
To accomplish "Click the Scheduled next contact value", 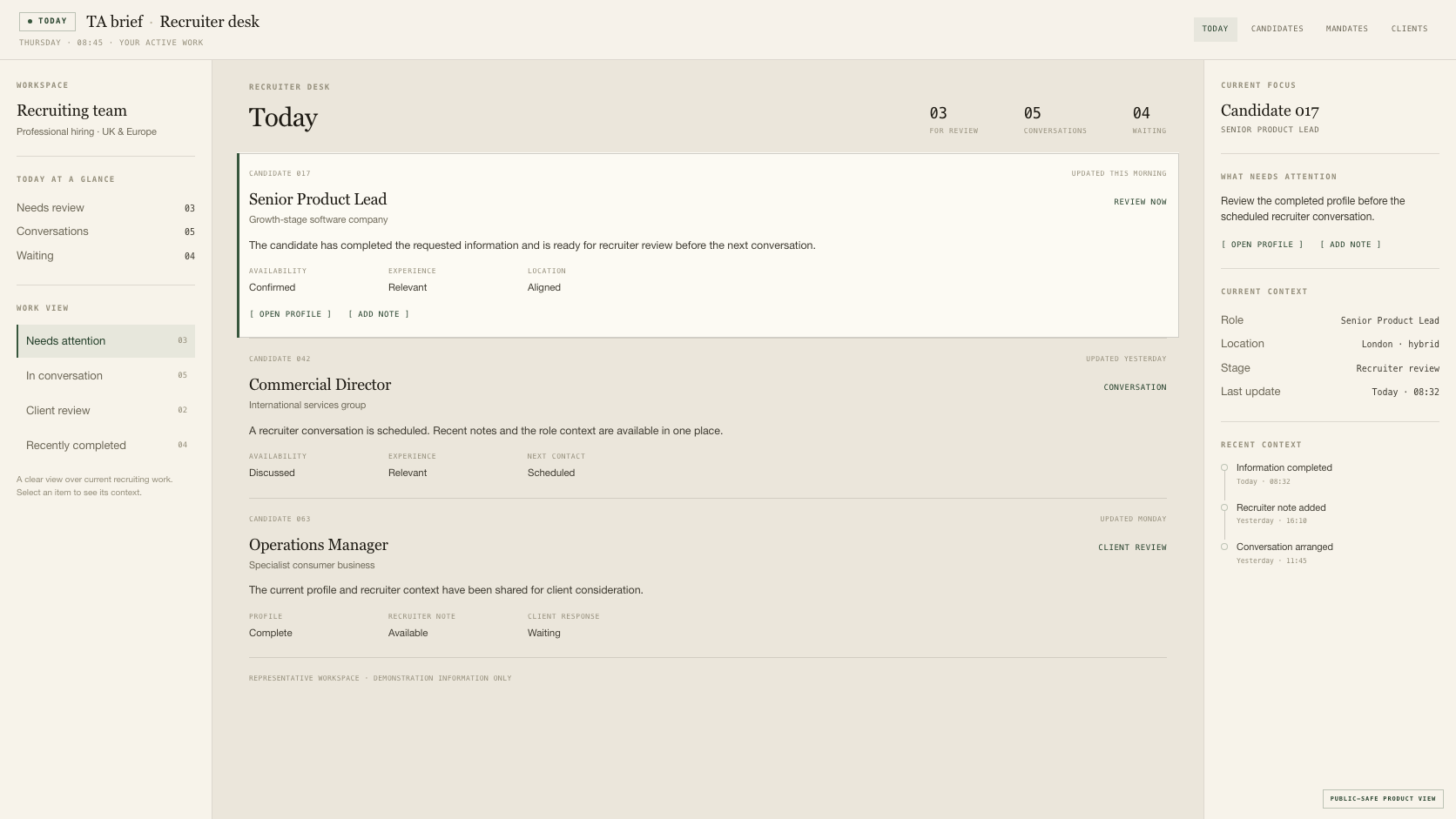I will click(x=551, y=473).
